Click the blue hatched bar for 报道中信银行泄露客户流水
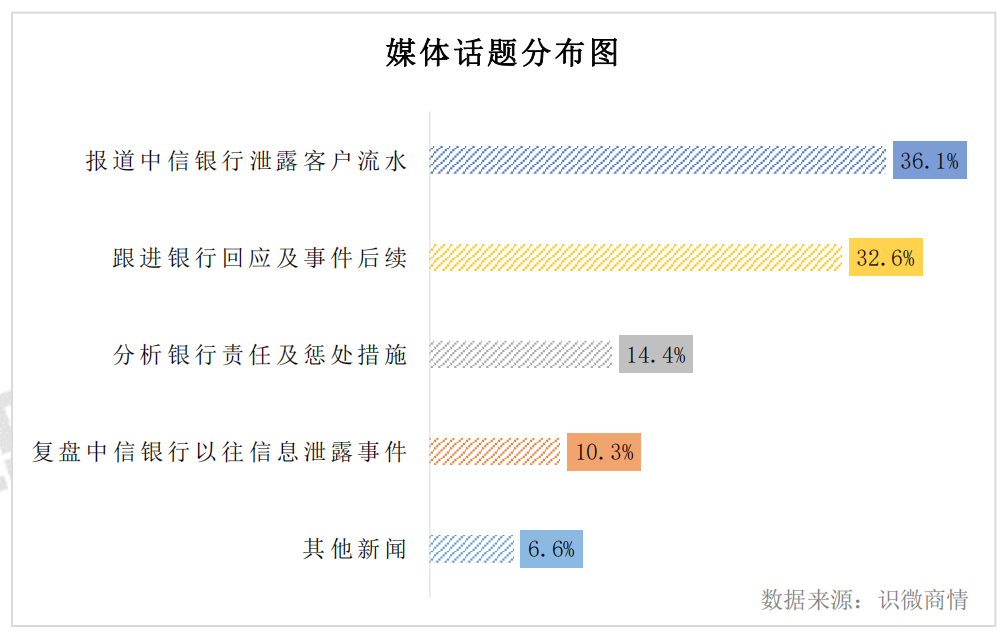1007x638 pixels. coord(658,160)
